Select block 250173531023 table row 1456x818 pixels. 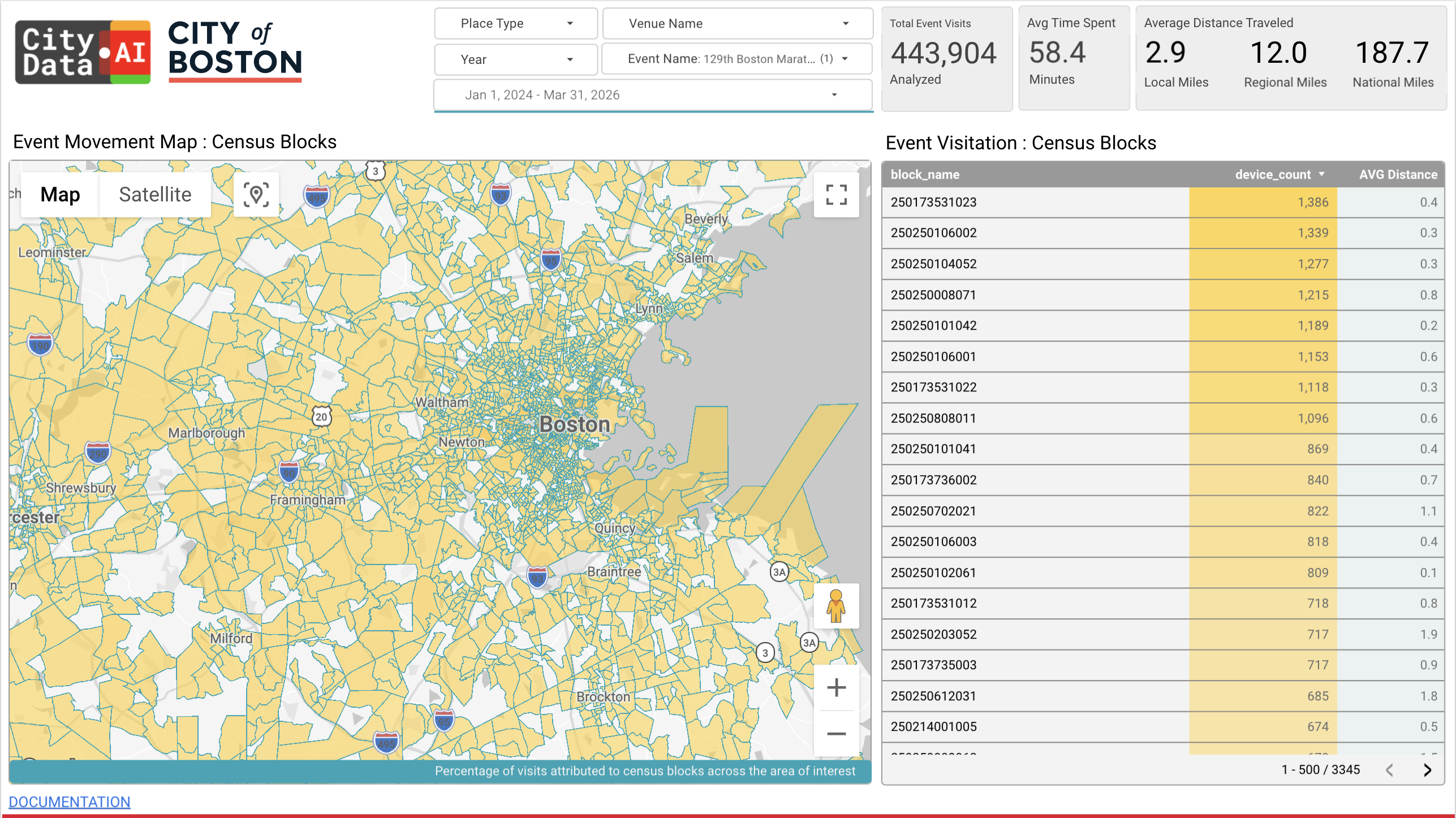point(933,202)
